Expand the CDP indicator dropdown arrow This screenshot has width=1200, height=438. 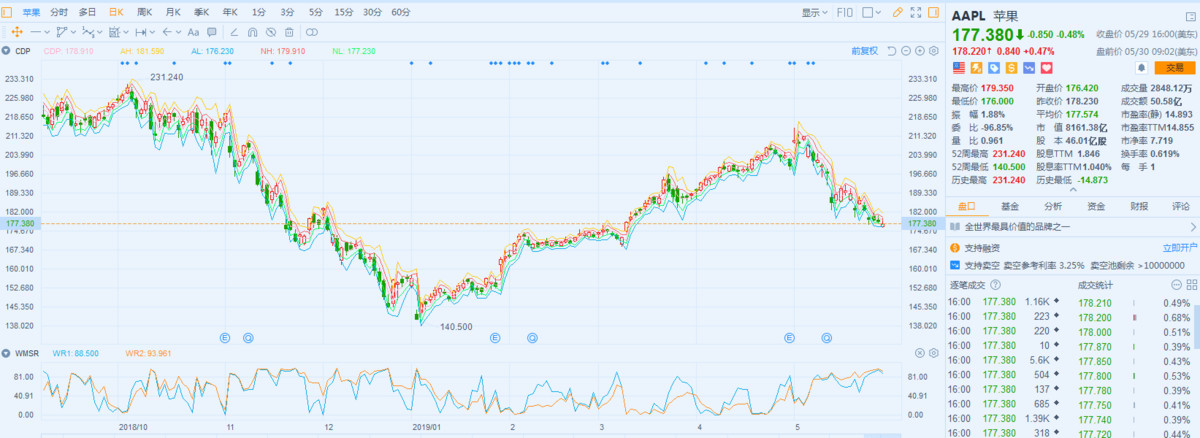tap(6, 50)
